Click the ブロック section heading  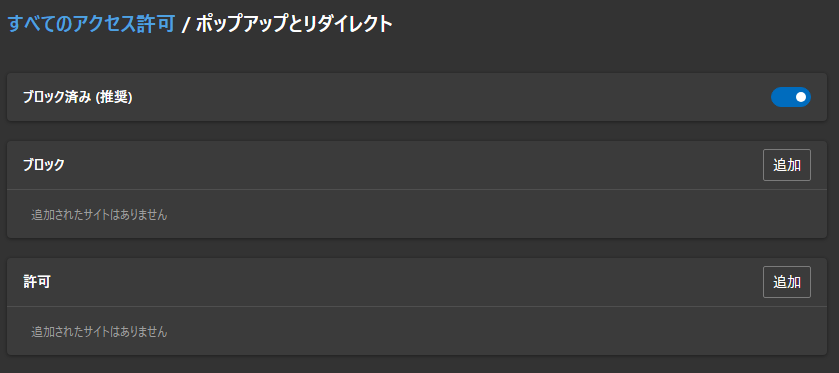click(44, 165)
